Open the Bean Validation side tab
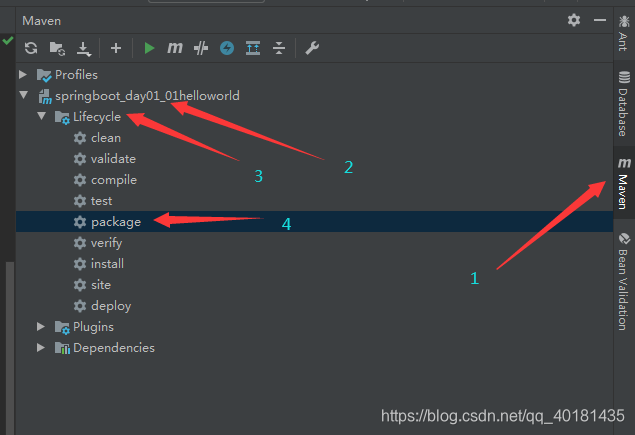The width and height of the screenshot is (635, 435). tap(624, 281)
